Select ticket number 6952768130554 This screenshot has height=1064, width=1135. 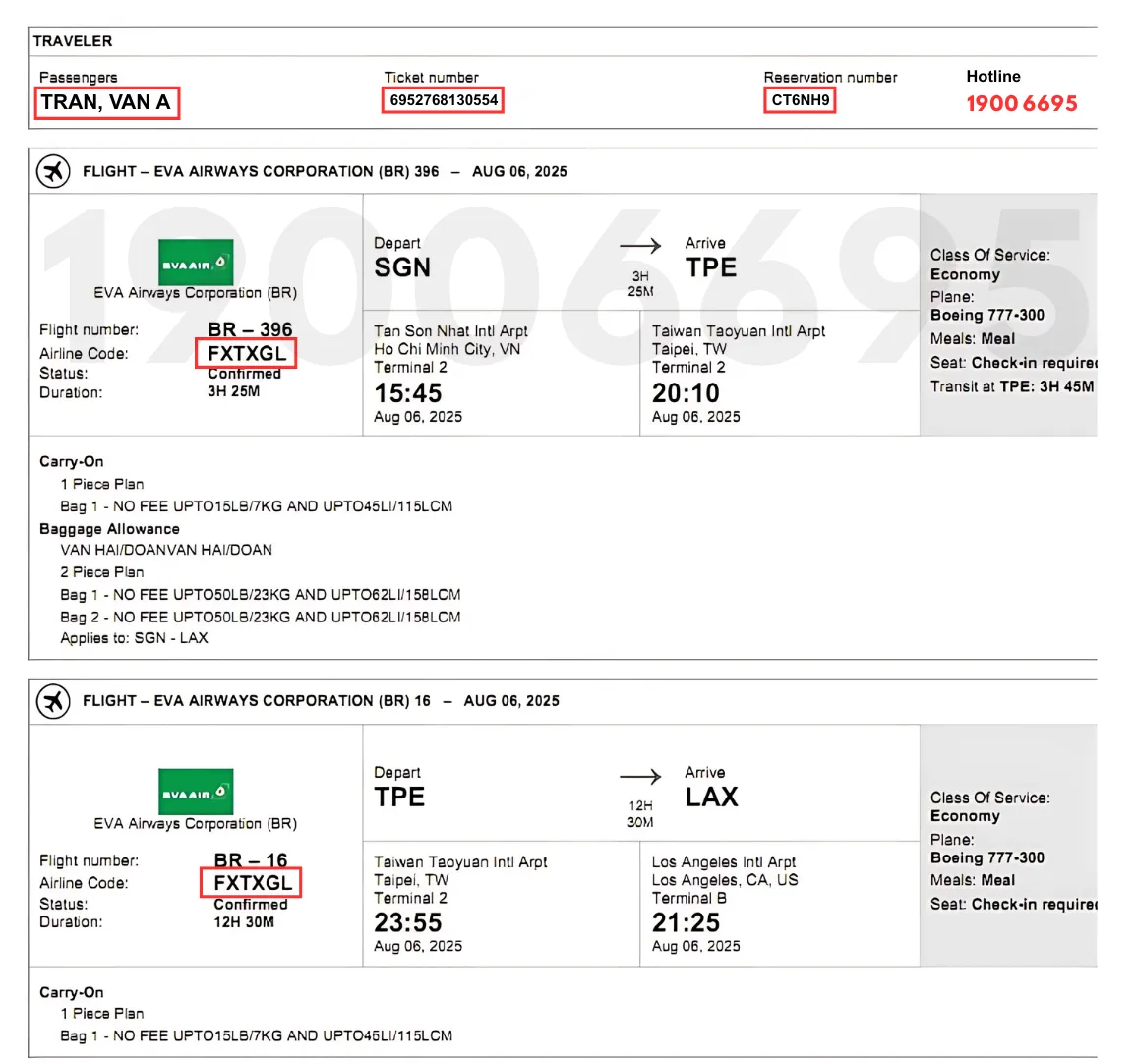point(443,99)
